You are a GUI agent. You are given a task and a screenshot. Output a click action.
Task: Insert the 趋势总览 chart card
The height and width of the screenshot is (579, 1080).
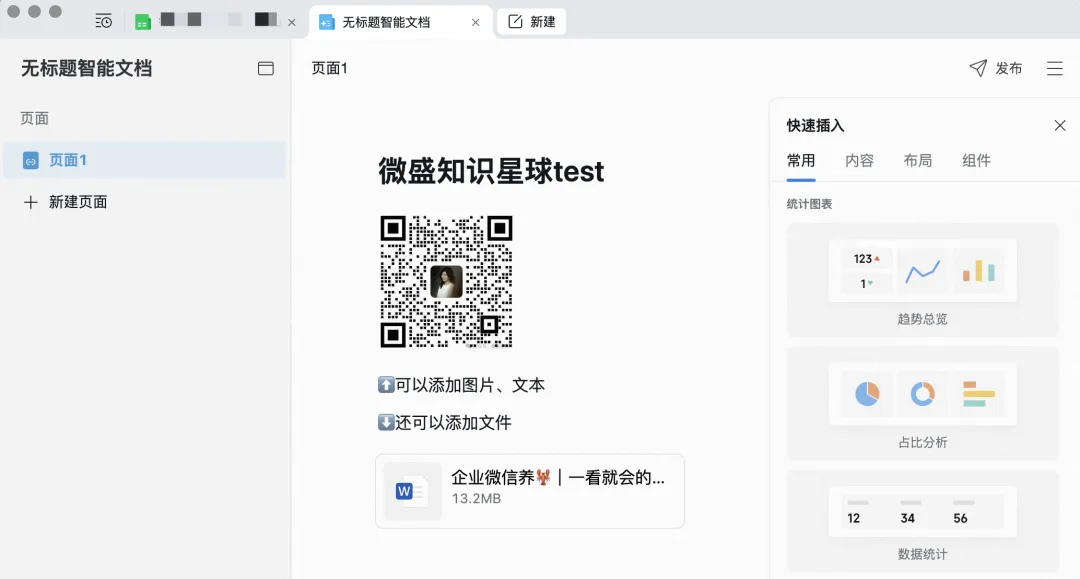(x=922, y=280)
